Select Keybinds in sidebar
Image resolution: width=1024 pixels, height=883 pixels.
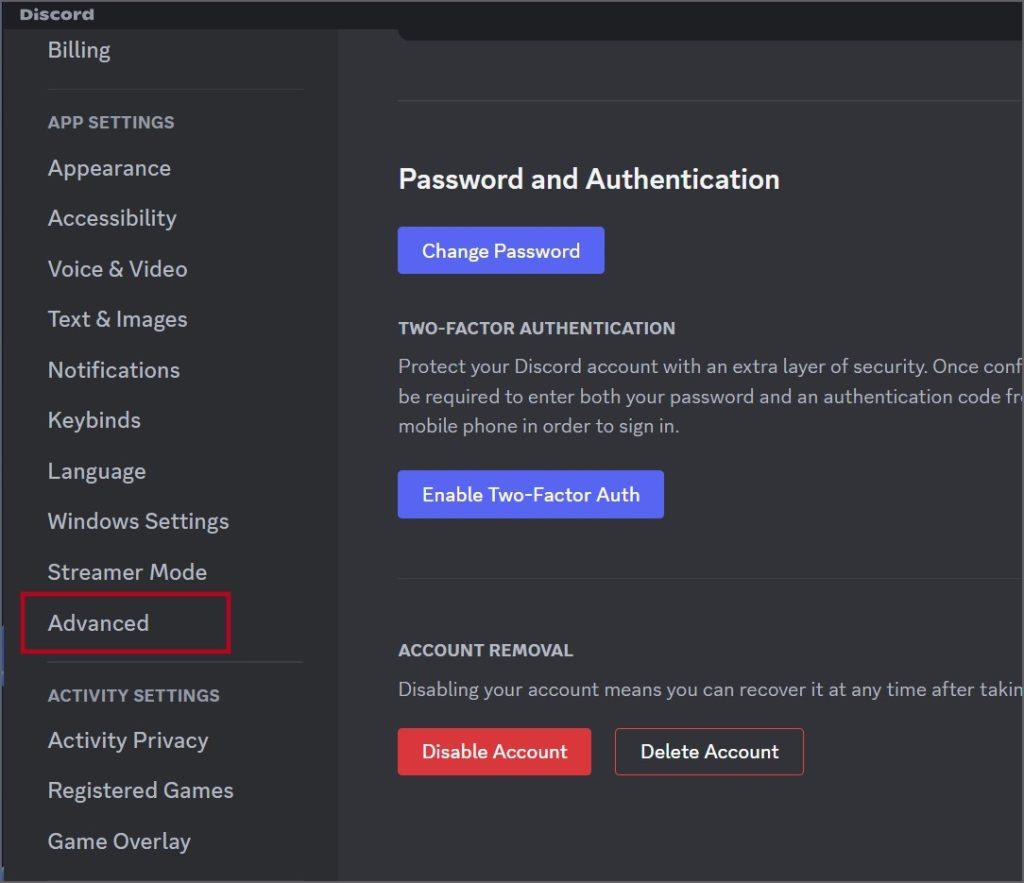(94, 421)
